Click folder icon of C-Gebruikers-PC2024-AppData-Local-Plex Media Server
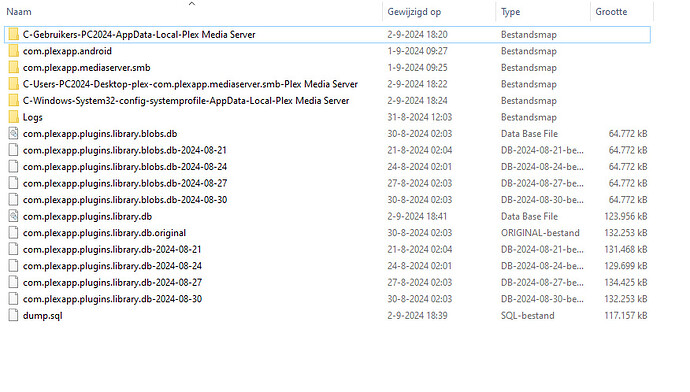Screen dimensions: 690x392 tap(14, 34)
